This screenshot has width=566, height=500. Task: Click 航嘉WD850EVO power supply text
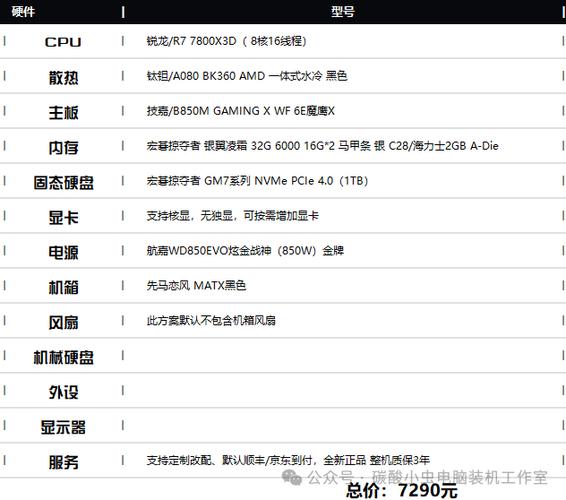[x=245, y=251]
